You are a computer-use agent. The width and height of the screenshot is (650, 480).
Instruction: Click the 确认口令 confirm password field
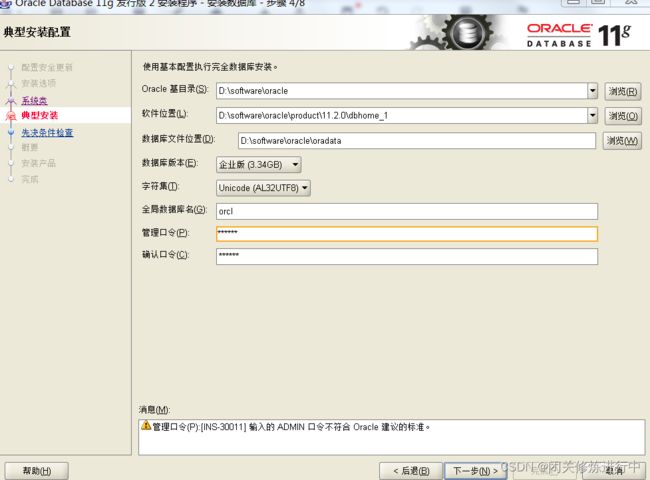(x=407, y=256)
